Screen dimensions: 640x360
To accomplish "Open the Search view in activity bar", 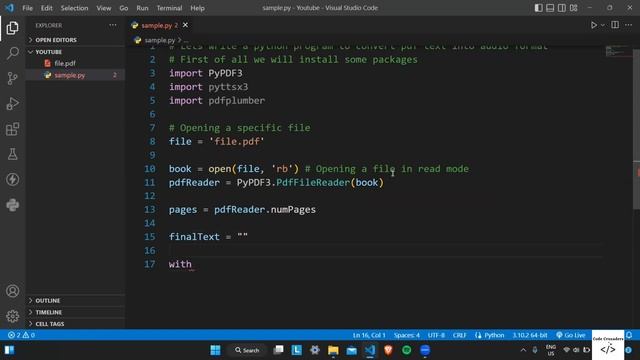I will click(x=12, y=53).
